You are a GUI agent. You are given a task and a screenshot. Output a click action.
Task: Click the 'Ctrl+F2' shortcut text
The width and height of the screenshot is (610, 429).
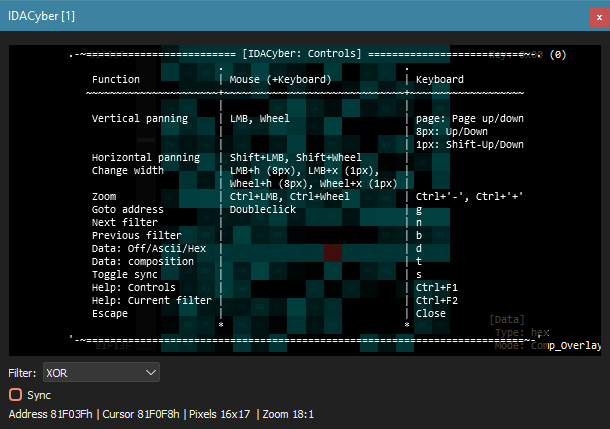pyautogui.click(x=436, y=300)
